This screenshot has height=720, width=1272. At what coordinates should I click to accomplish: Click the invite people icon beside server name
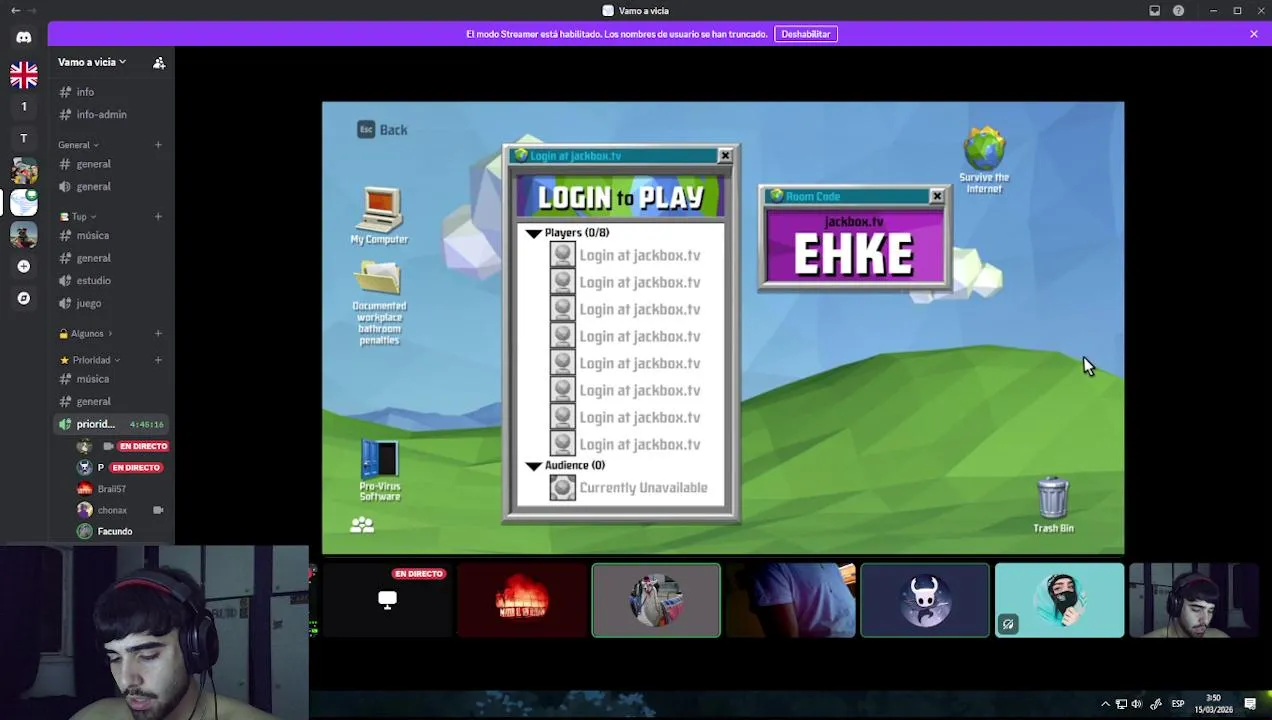click(x=159, y=62)
